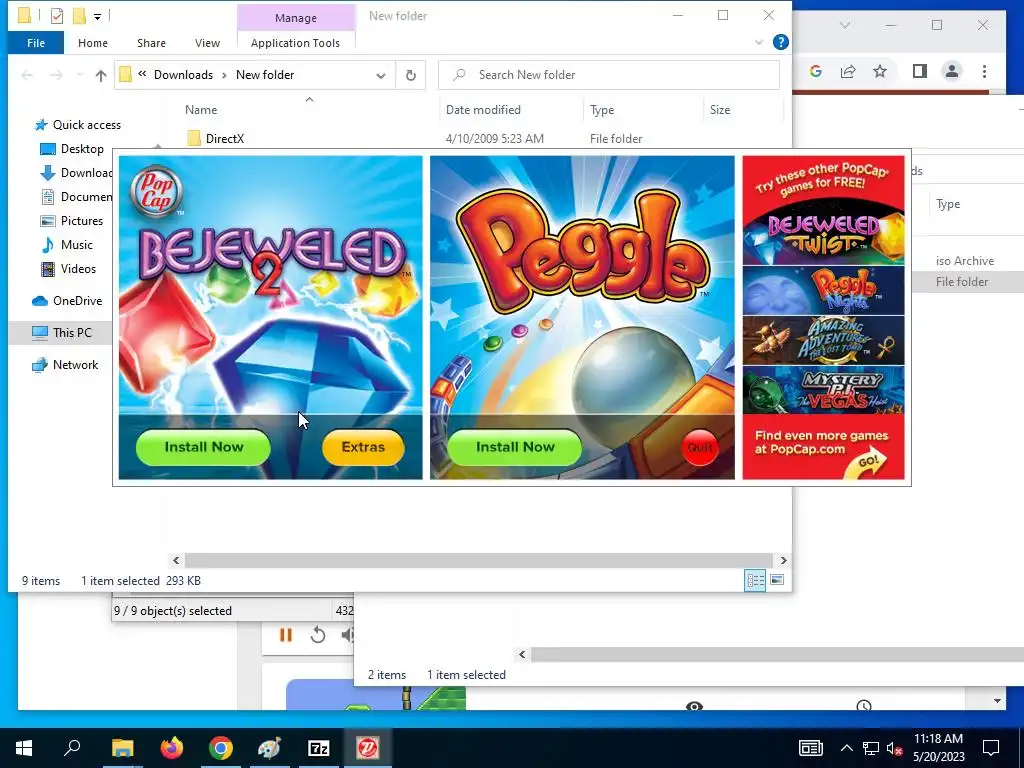Open Desktop in the navigation pane

(x=72, y=149)
